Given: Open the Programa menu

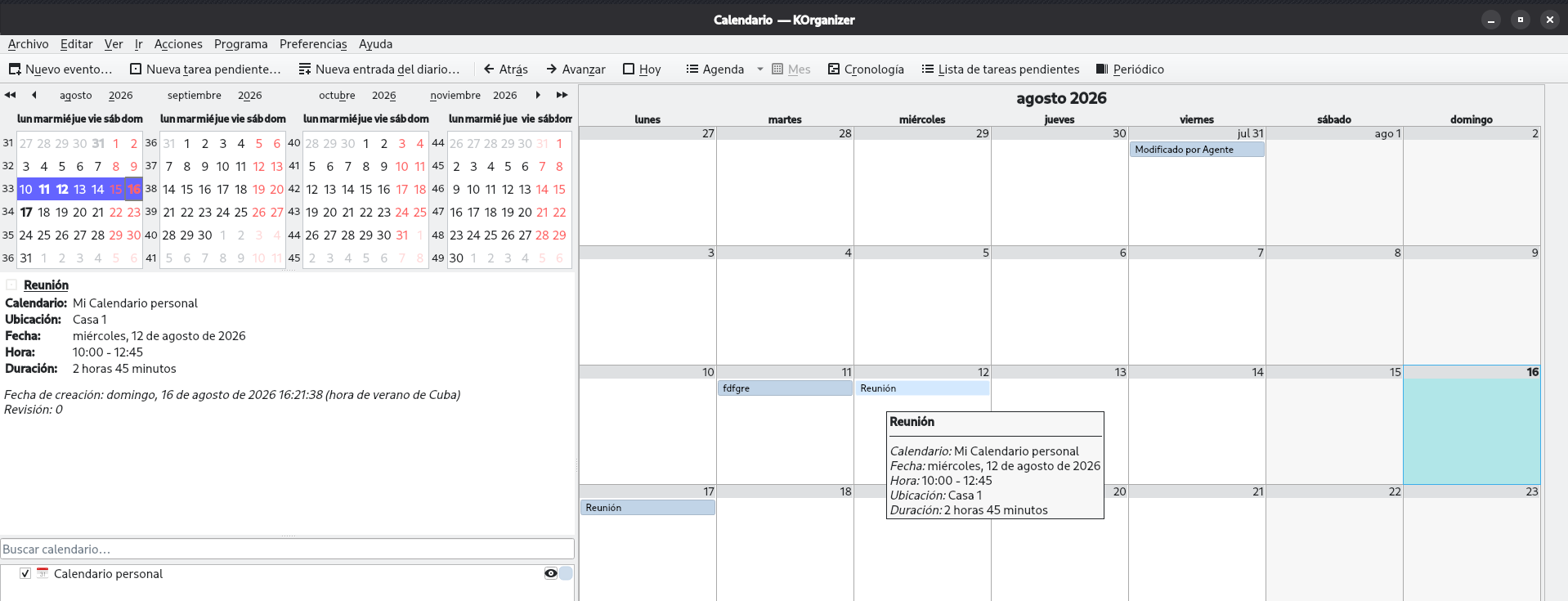Looking at the screenshot, I should (240, 44).
